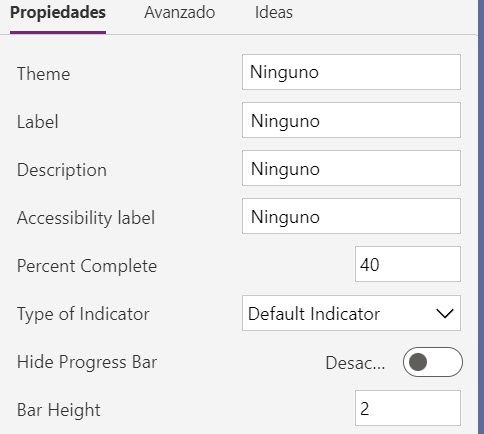
Task: Focus the Label property text box
Action: (x=351, y=120)
